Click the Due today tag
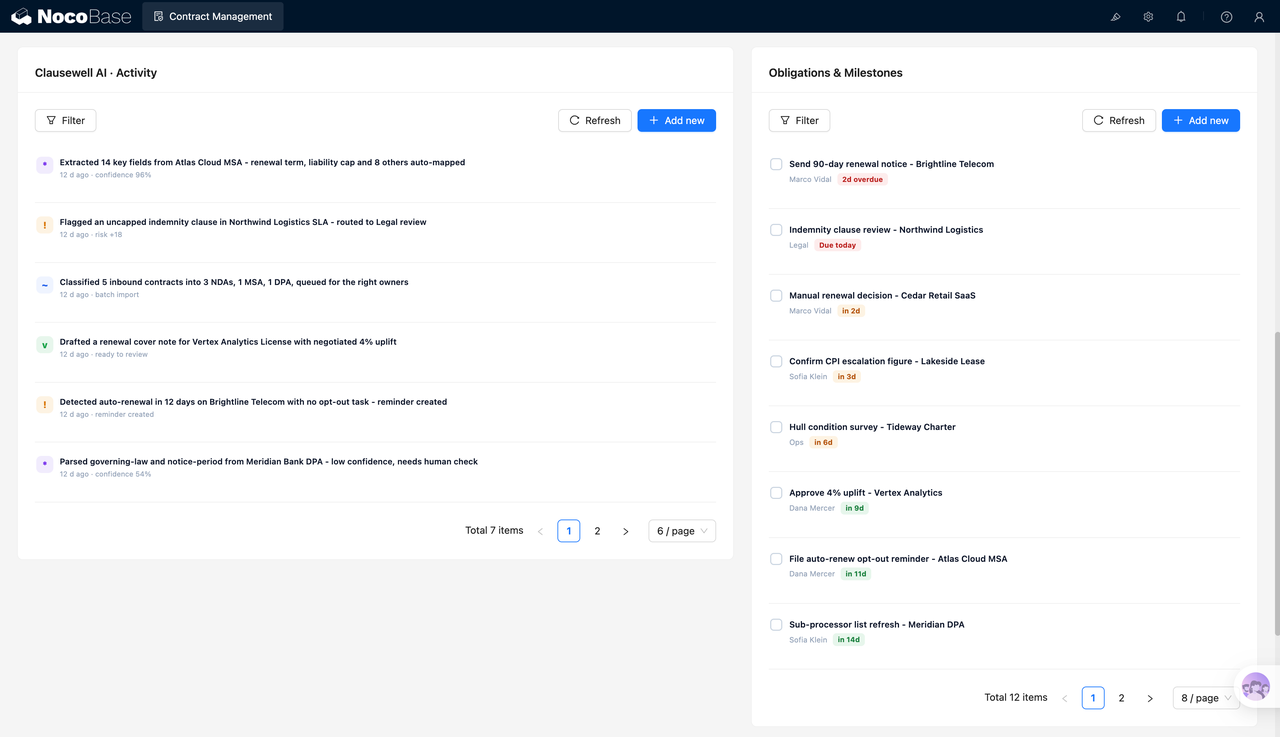 click(838, 245)
